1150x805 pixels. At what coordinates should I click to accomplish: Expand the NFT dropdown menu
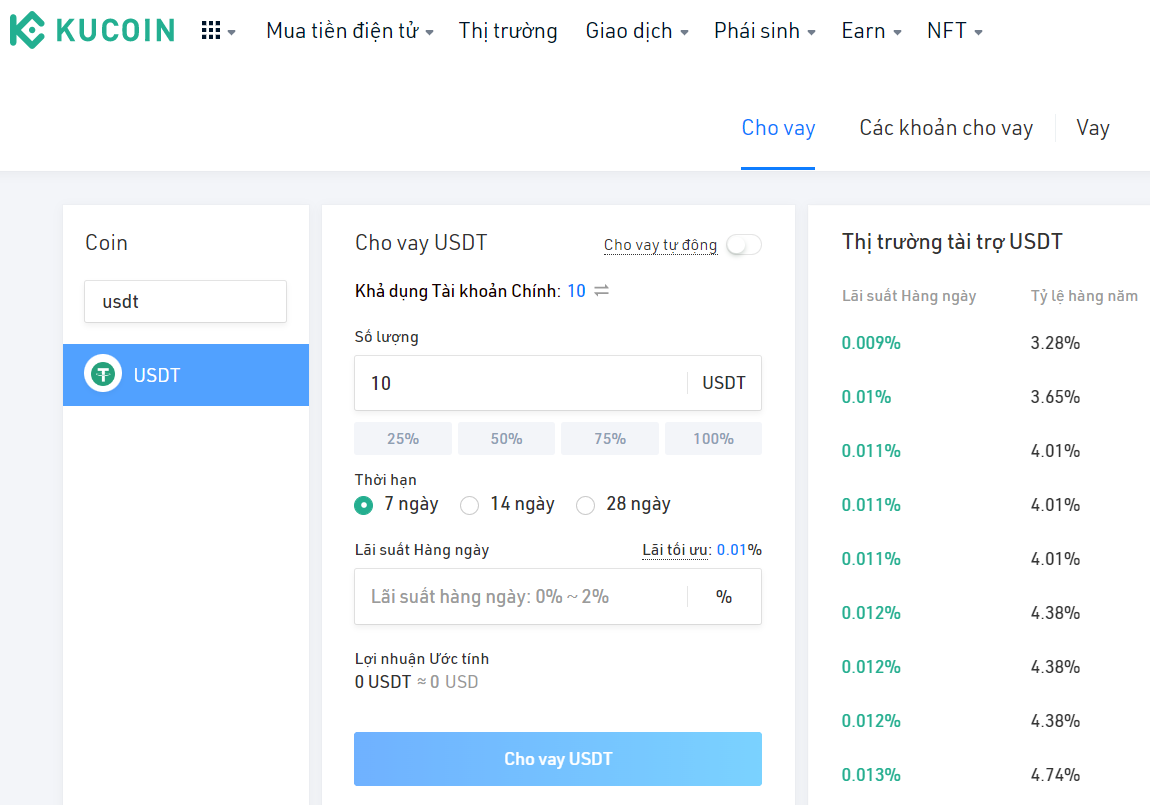(x=954, y=31)
